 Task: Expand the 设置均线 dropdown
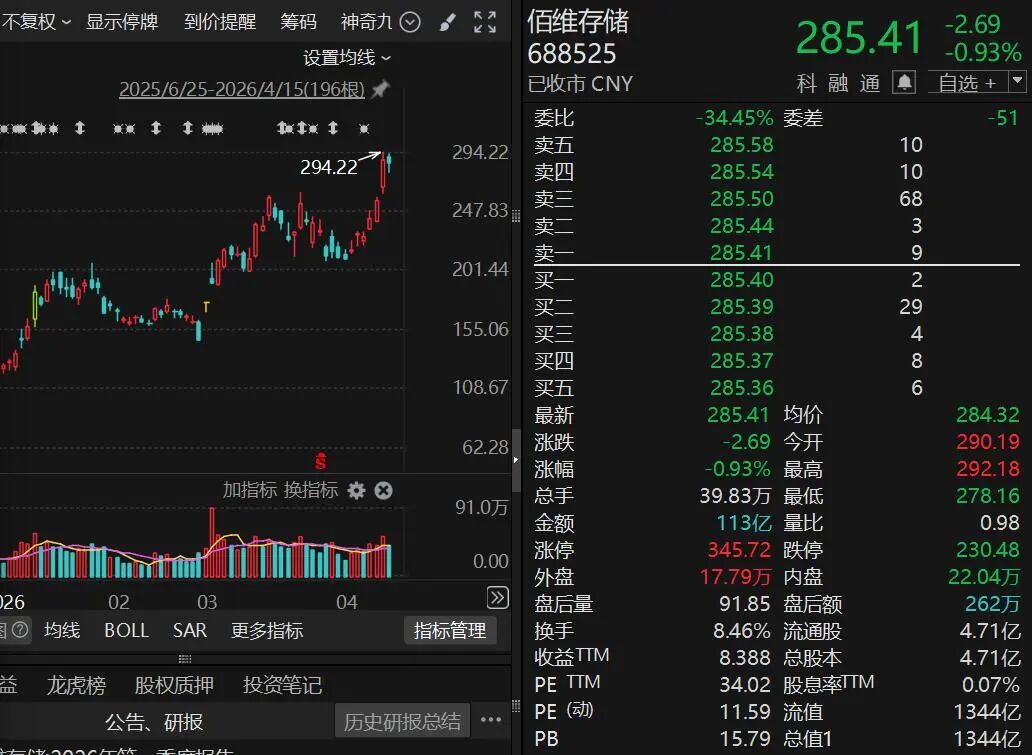[x=347, y=58]
